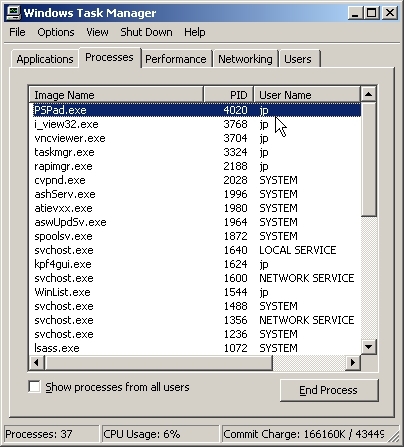Screen dimensions: 404x447
Task: Sort by User Name column header
Action: coord(307,95)
